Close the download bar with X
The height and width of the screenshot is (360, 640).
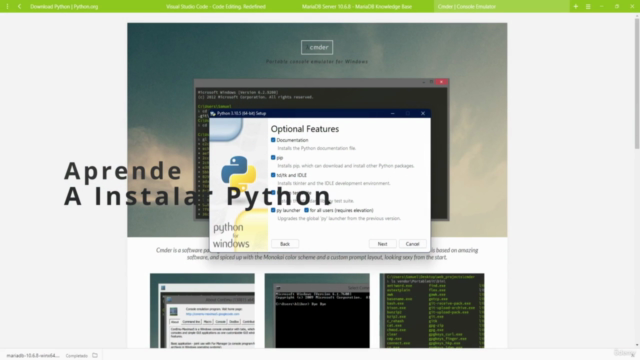(x=632, y=356)
